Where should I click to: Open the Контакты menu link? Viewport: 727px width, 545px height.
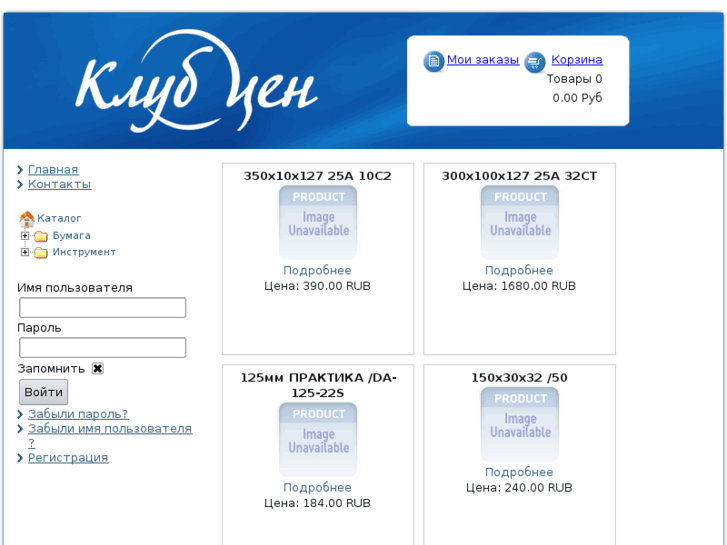pos(59,184)
